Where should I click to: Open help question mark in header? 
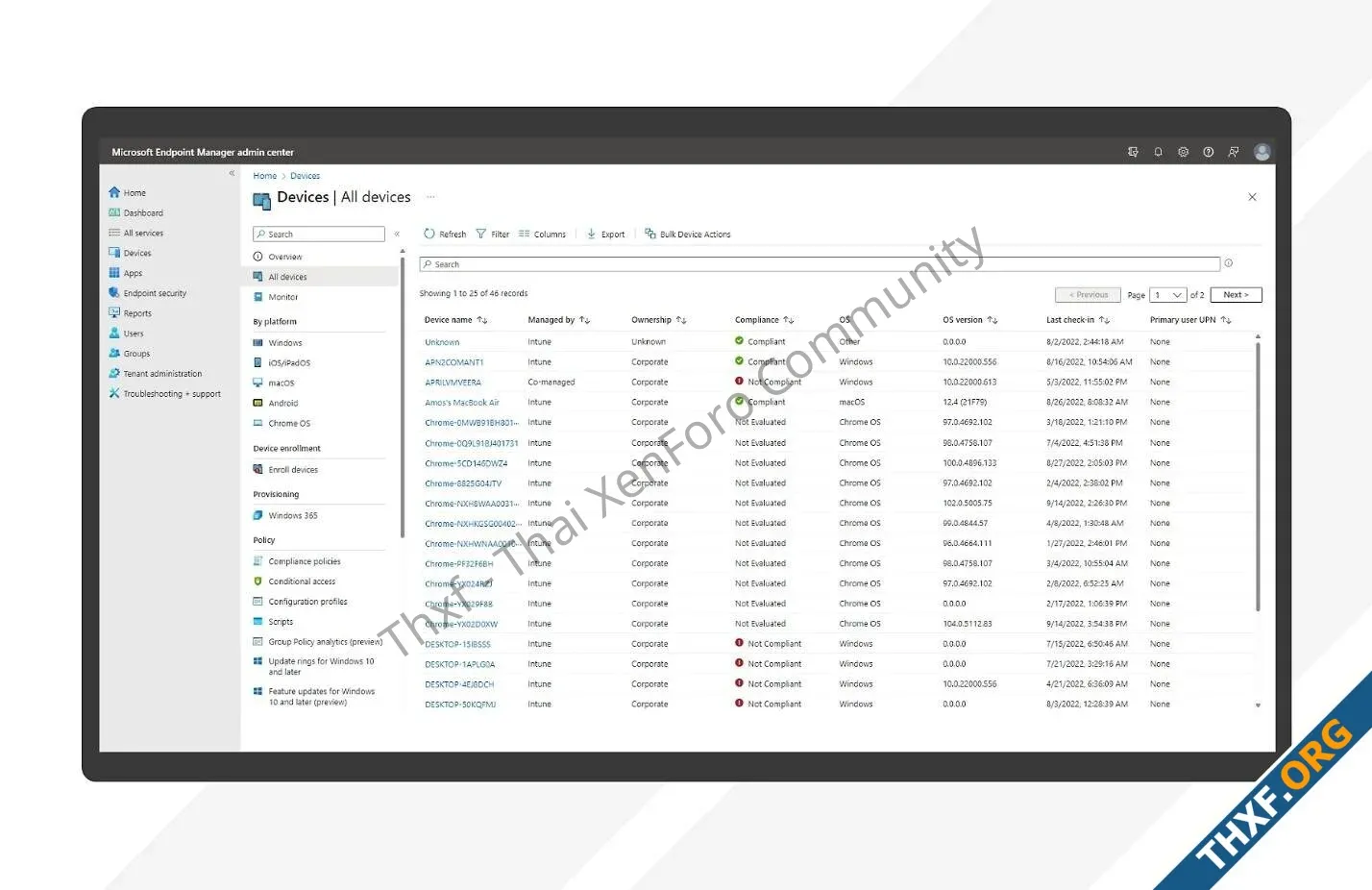1208,152
